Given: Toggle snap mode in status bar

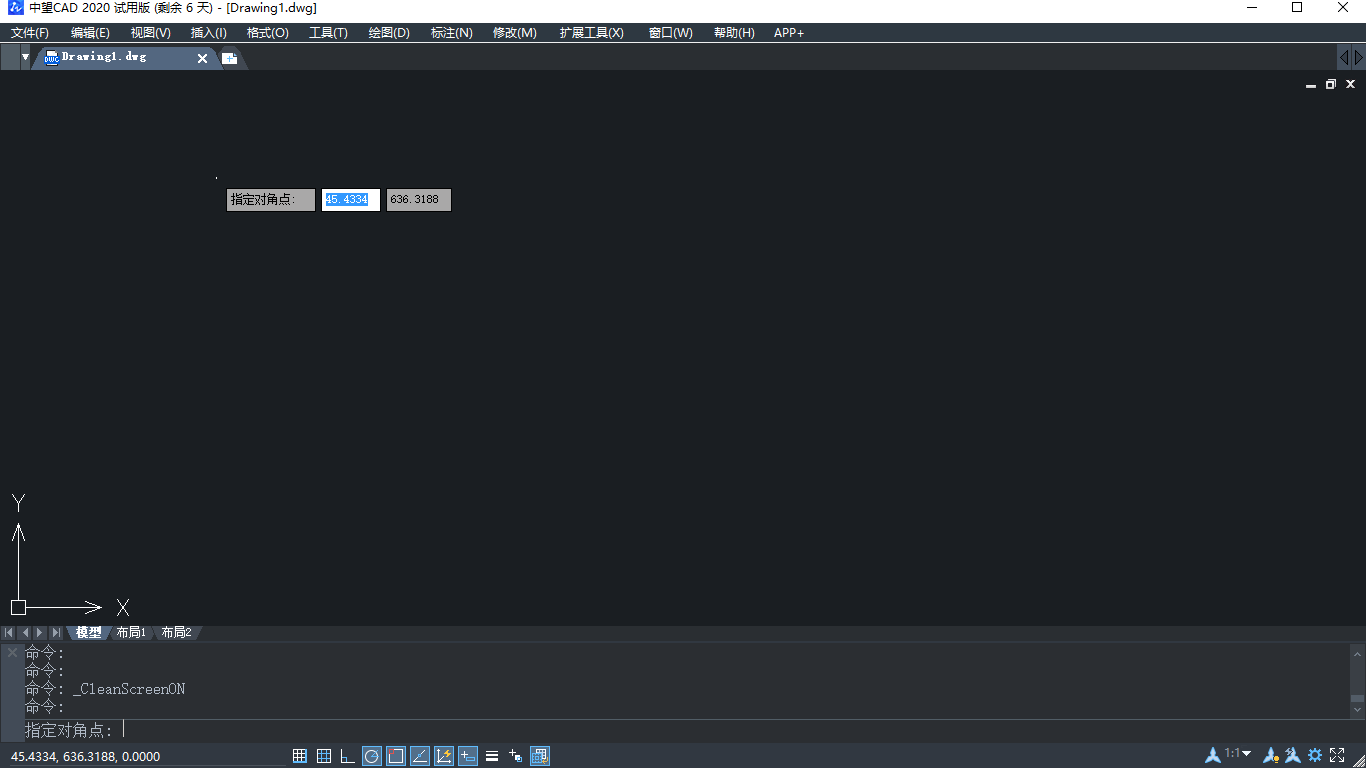Looking at the screenshot, I should pyautogui.click(x=300, y=756).
